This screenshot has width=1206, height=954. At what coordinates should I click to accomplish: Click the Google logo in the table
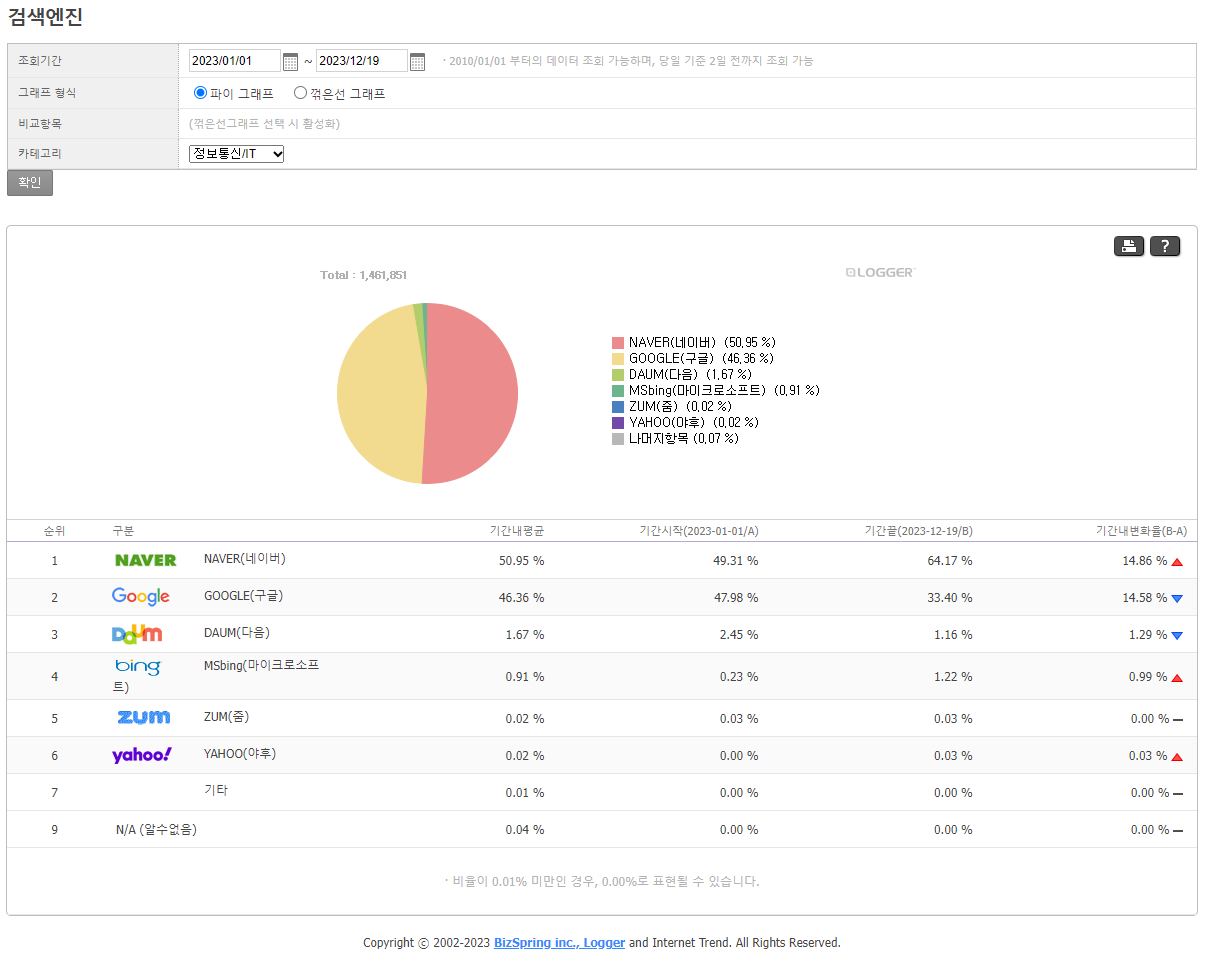click(x=141, y=597)
